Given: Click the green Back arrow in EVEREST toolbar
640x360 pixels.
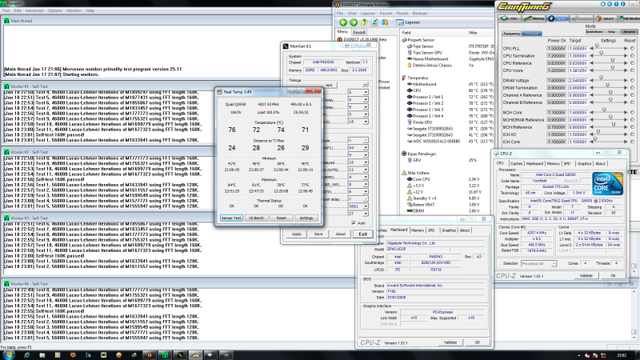Looking at the screenshot, I should point(343,22).
